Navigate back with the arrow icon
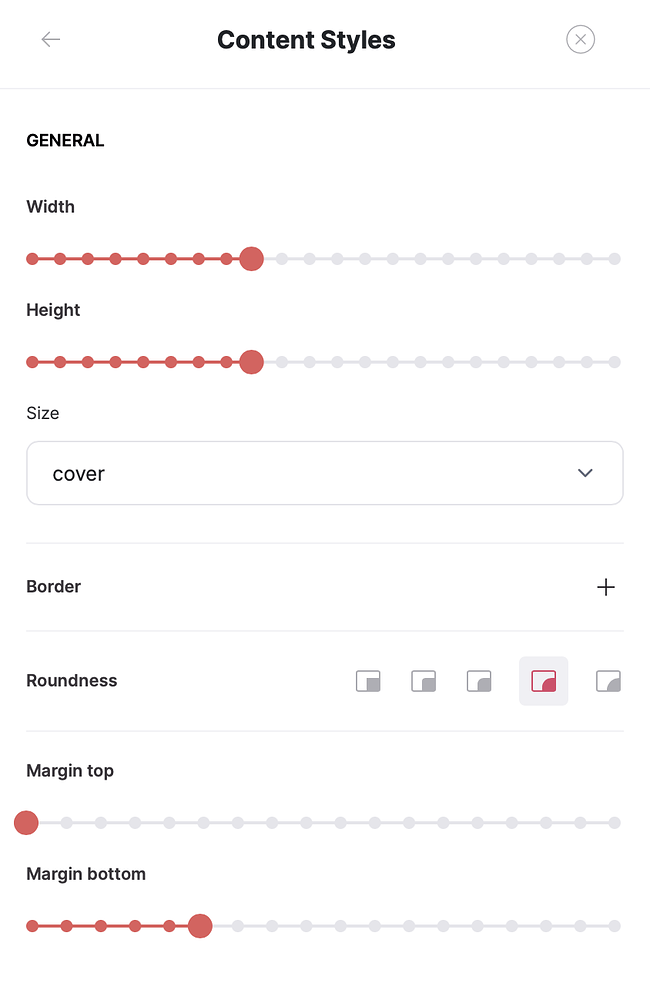Screen dimensions: 650x1000 coord(50,39)
